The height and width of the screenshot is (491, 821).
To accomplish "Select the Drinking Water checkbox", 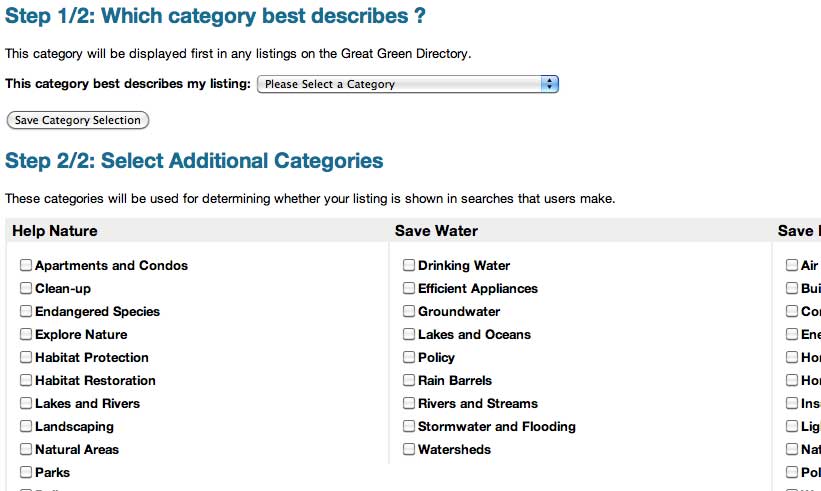I will click(x=409, y=266).
